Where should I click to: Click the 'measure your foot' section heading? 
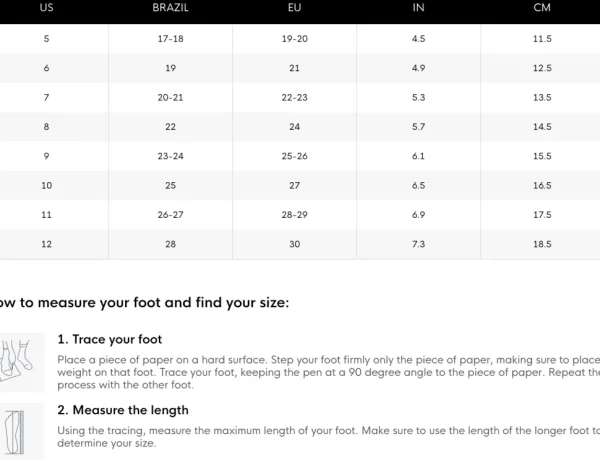pos(144,303)
